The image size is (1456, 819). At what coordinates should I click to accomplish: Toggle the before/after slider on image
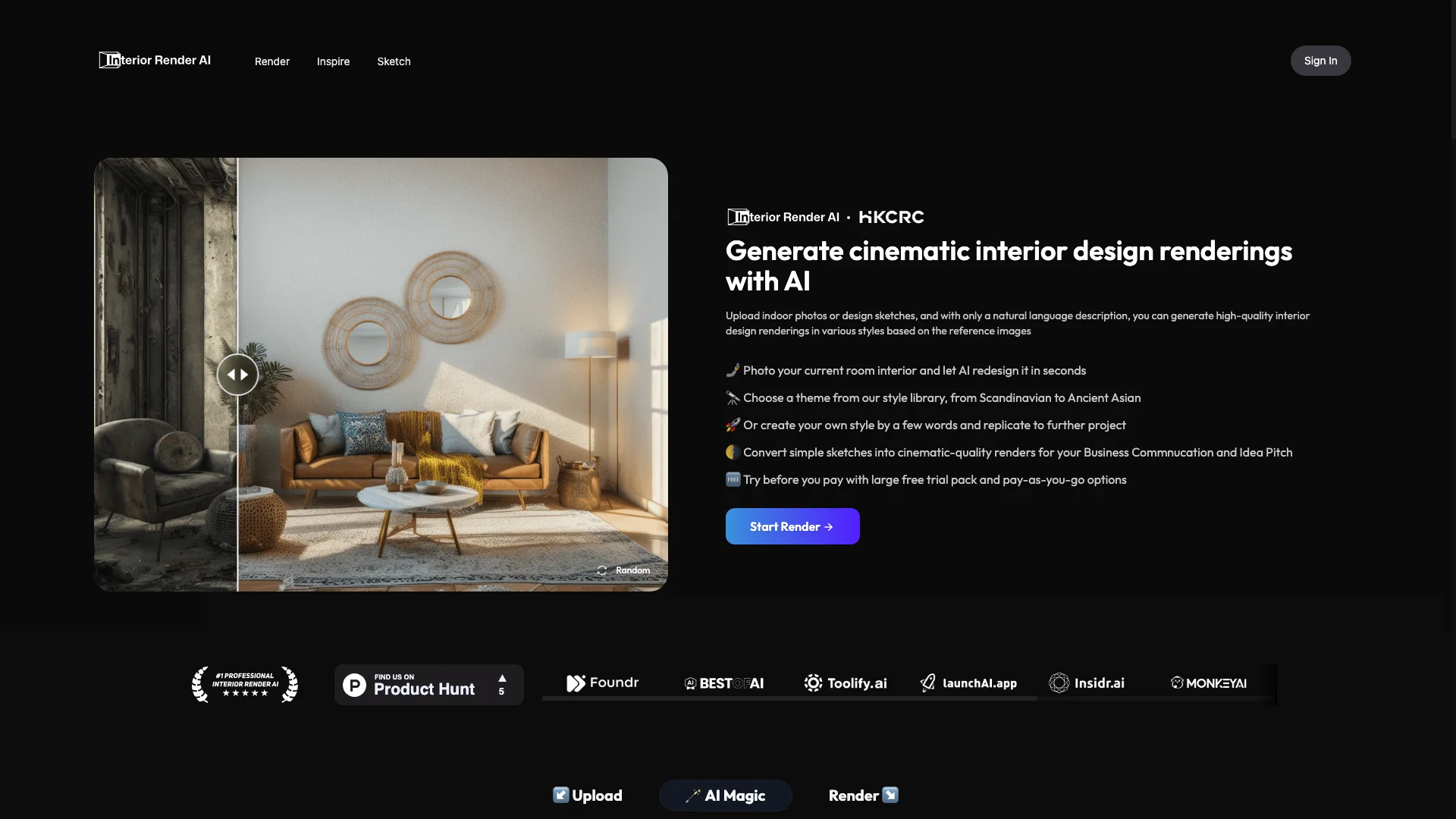(238, 374)
